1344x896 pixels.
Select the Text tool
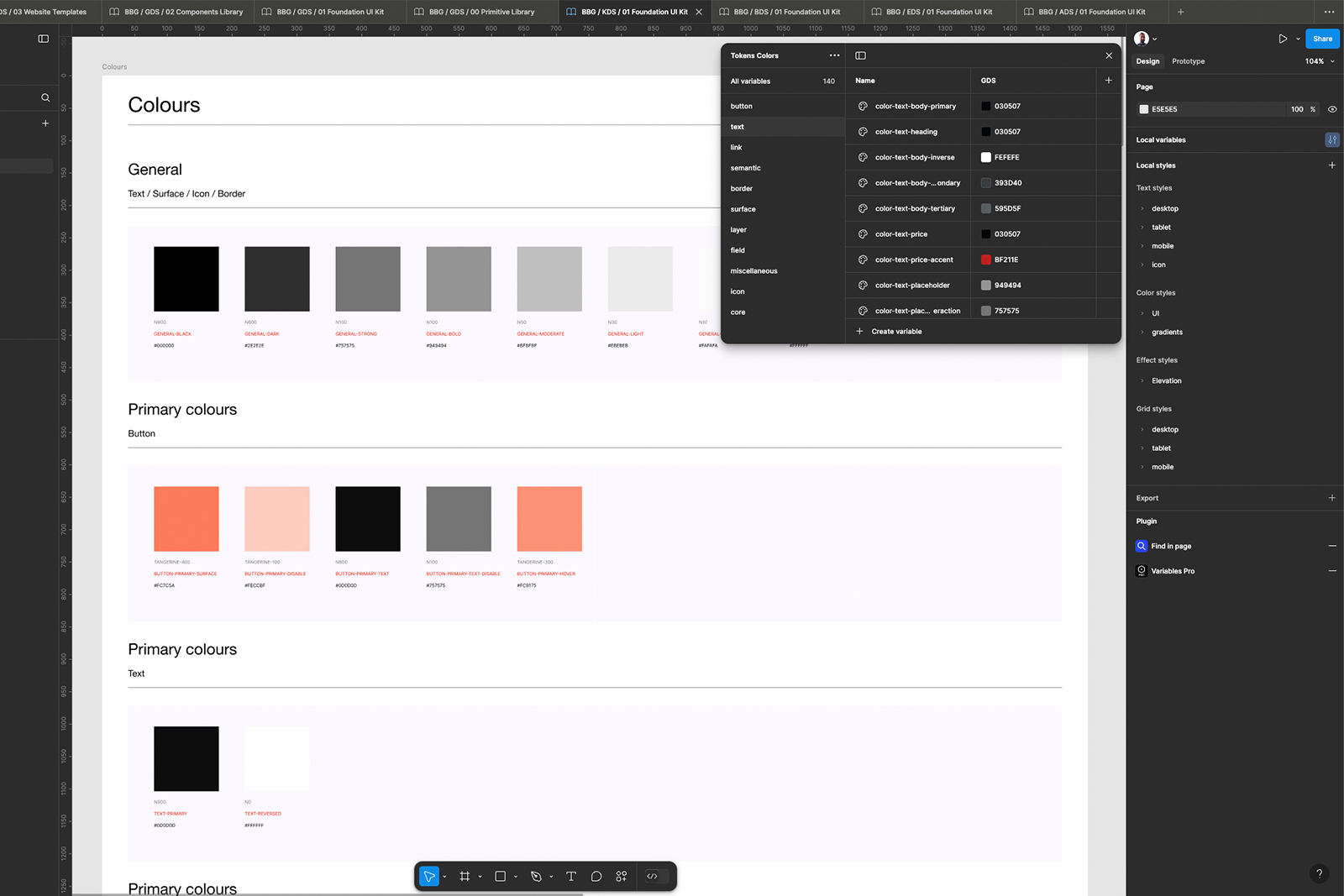coord(571,877)
